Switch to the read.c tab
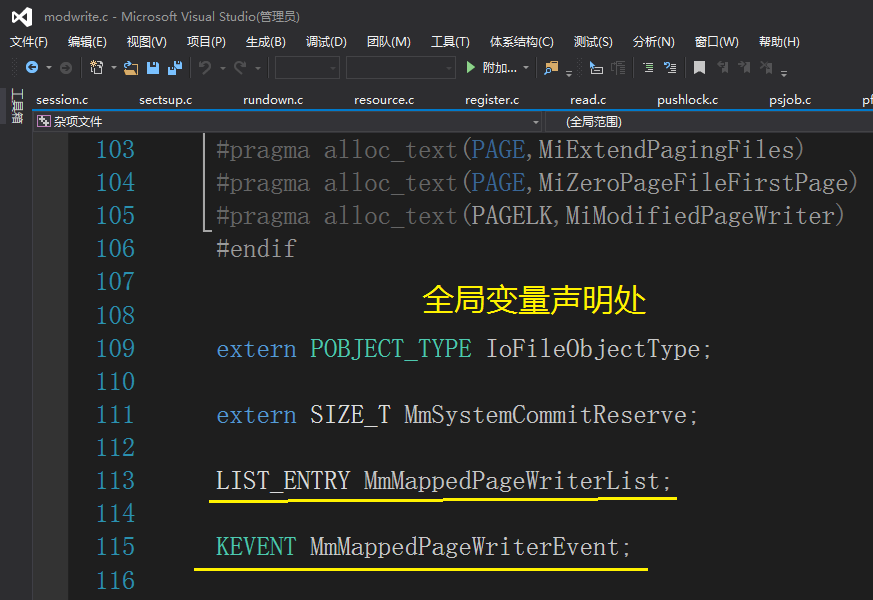The width and height of the screenshot is (873, 600). [x=588, y=100]
